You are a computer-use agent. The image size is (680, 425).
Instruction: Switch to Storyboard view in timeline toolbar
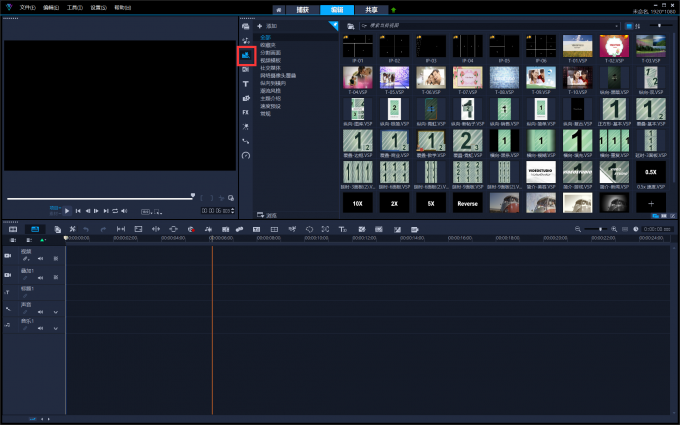[x=13, y=229]
